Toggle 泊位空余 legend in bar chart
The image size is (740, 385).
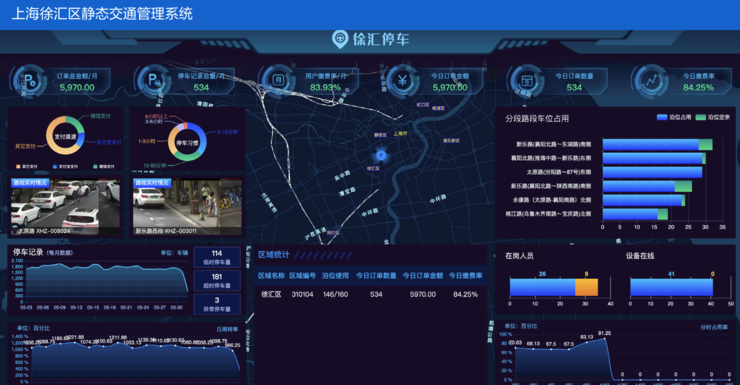(x=713, y=117)
